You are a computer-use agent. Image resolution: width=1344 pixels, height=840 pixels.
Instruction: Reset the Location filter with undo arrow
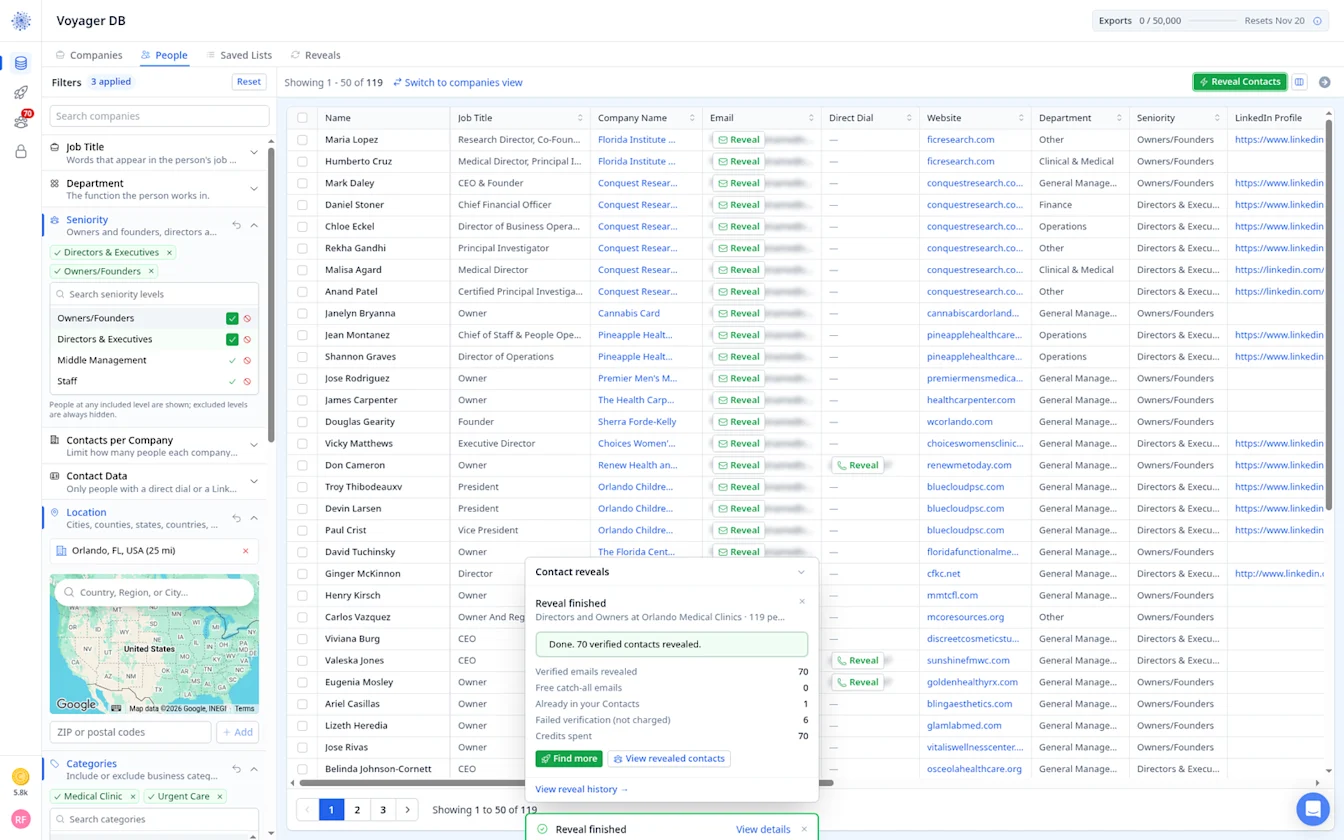point(237,518)
